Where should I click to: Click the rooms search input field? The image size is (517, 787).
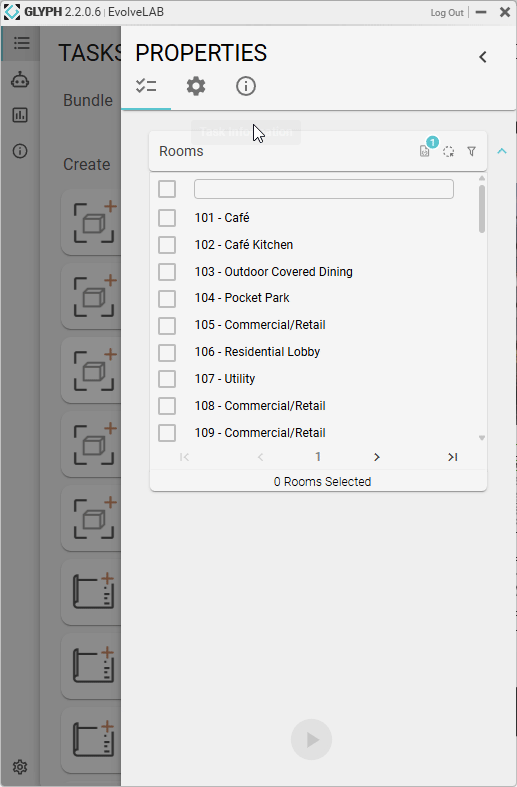(x=324, y=189)
